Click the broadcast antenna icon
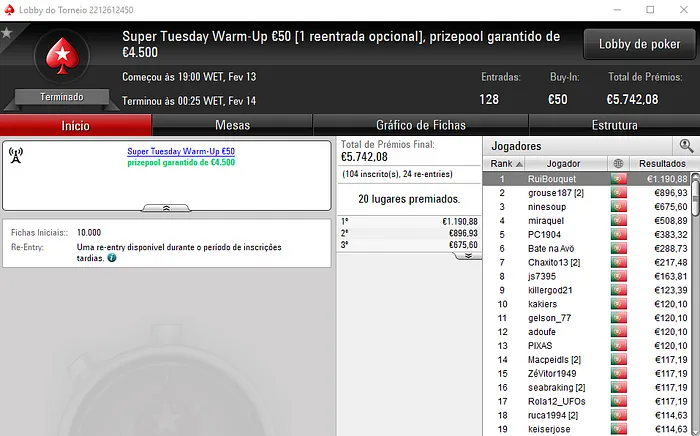 [16, 155]
